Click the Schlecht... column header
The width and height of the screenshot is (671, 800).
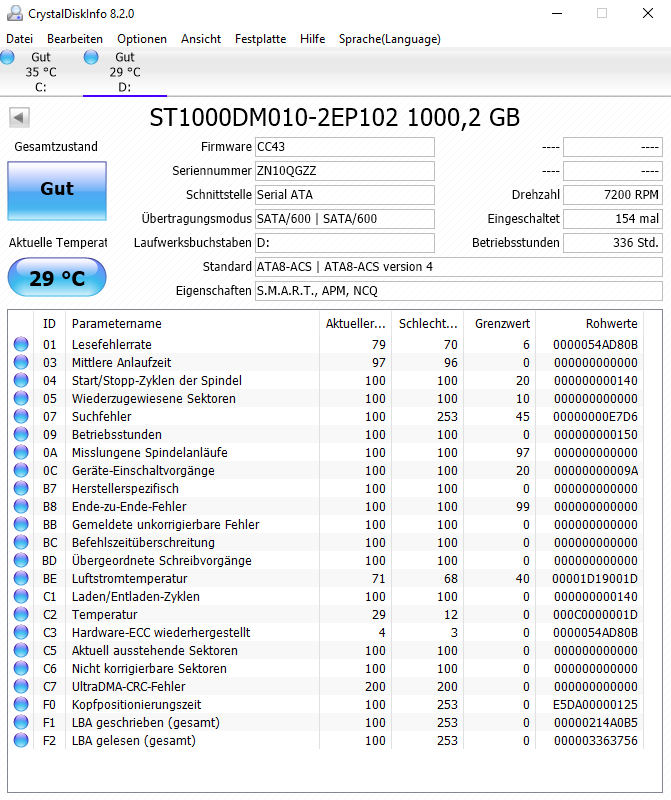(x=427, y=323)
